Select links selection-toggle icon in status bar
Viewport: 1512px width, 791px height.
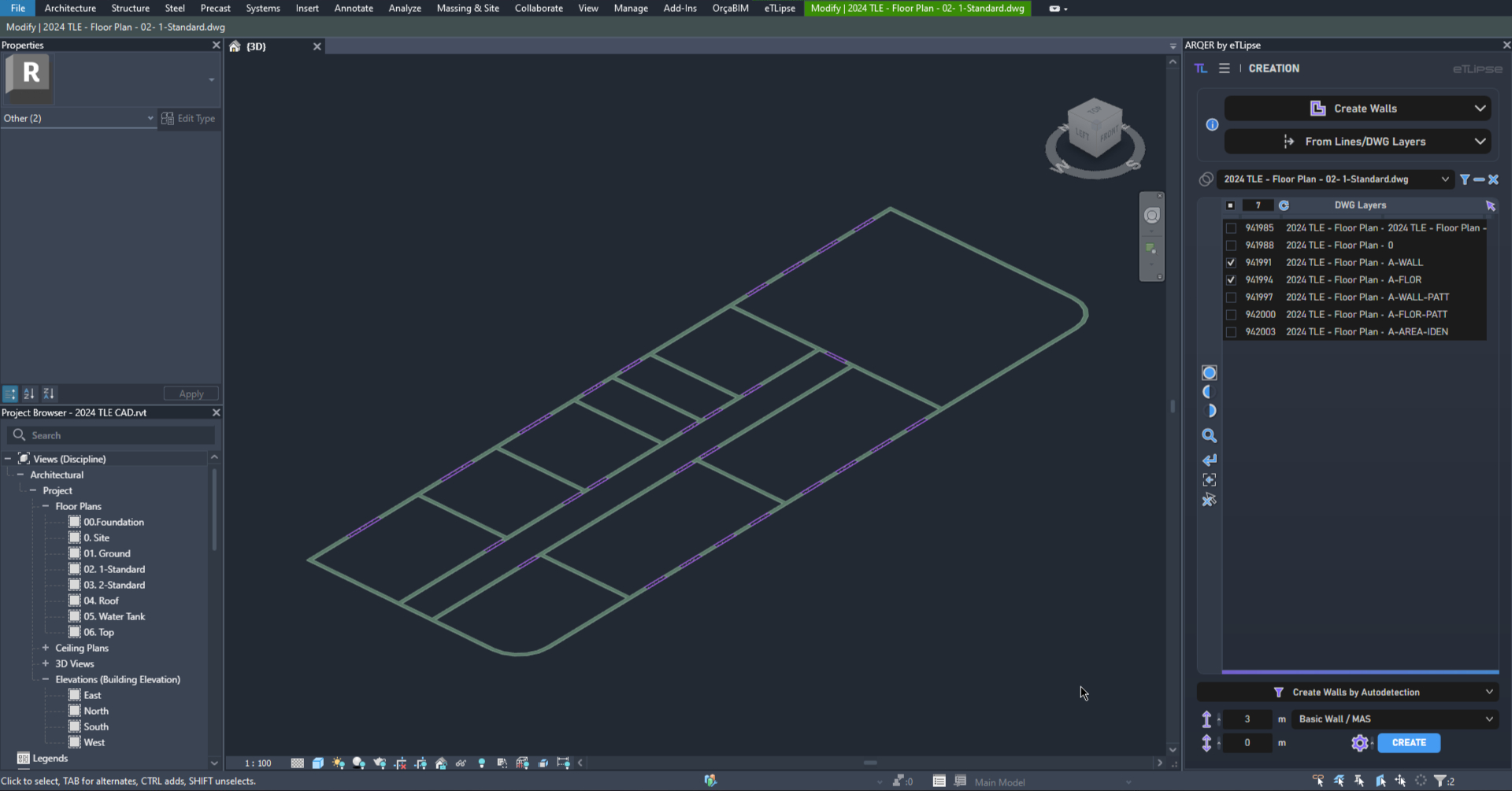1318,781
